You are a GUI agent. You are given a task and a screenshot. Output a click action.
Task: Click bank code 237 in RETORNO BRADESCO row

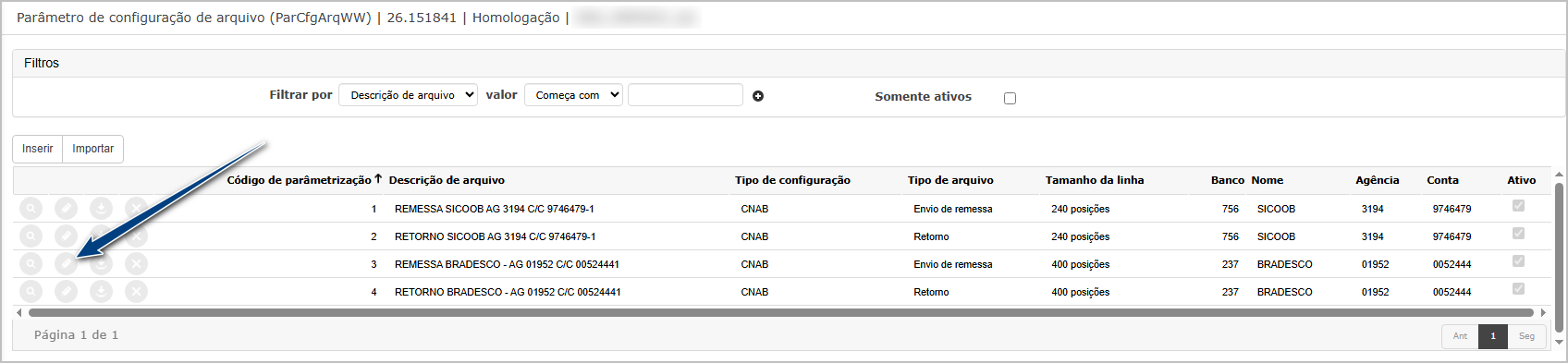(x=1231, y=292)
